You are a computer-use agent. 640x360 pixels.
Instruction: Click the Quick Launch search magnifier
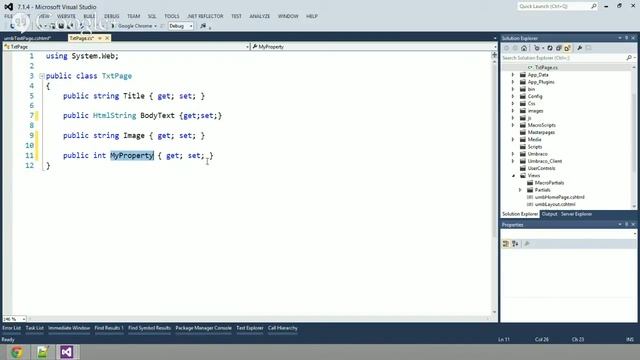pyautogui.click(x=593, y=6)
